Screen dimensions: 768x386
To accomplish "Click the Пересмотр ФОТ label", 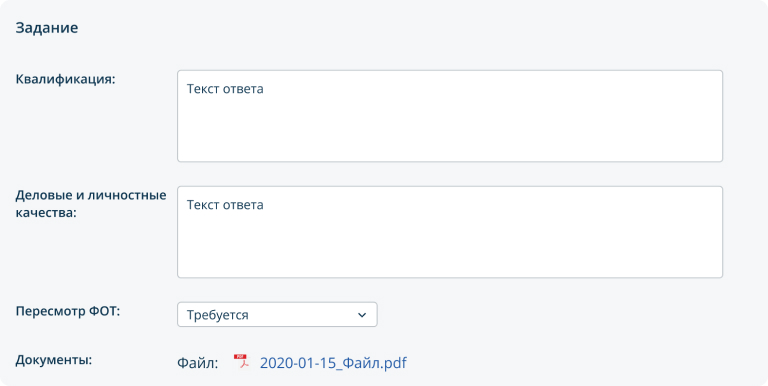I will pyautogui.click(x=68, y=312).
